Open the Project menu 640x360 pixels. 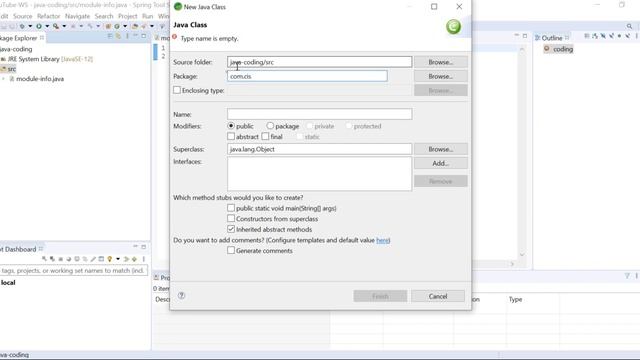(x=128, y=16)
